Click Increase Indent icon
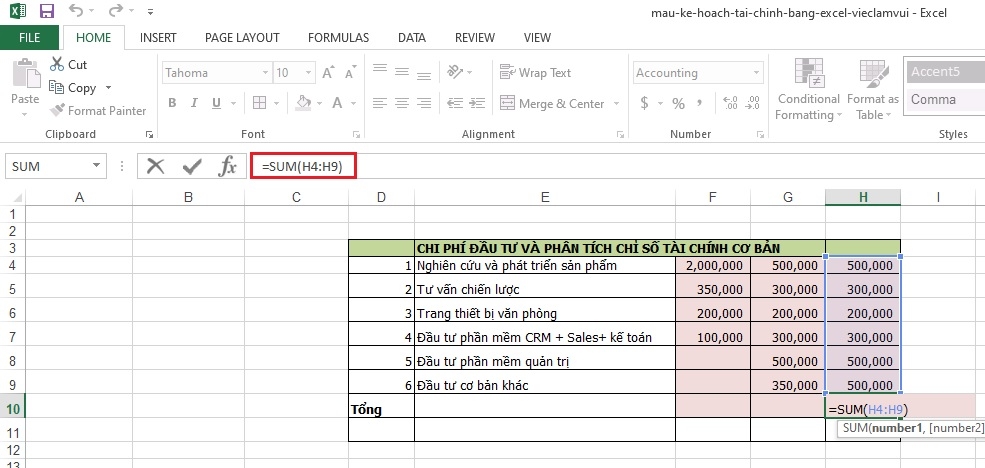 477,102
